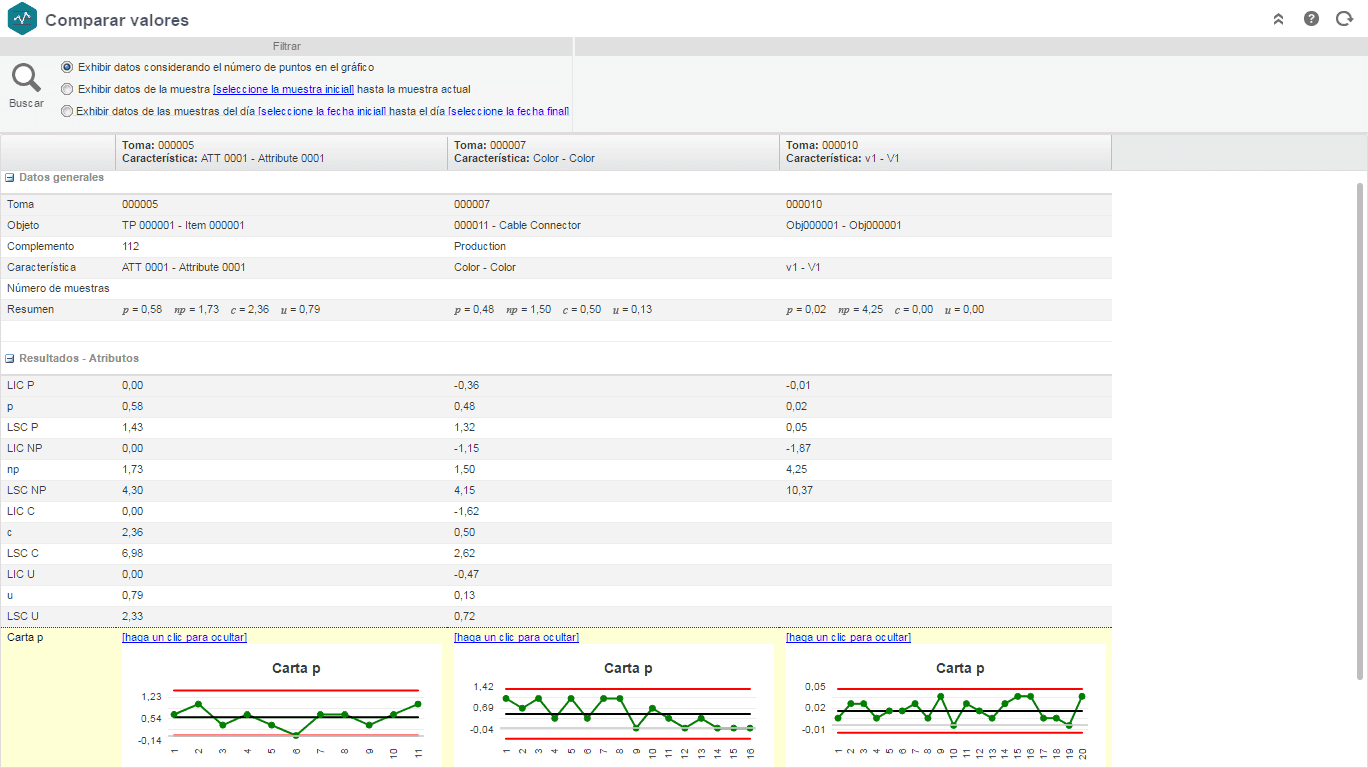The height and width of the screenshot is (768, 1368).
Task: Click the vertical scrollbar thumb
Action: (x=1359, y=430)
